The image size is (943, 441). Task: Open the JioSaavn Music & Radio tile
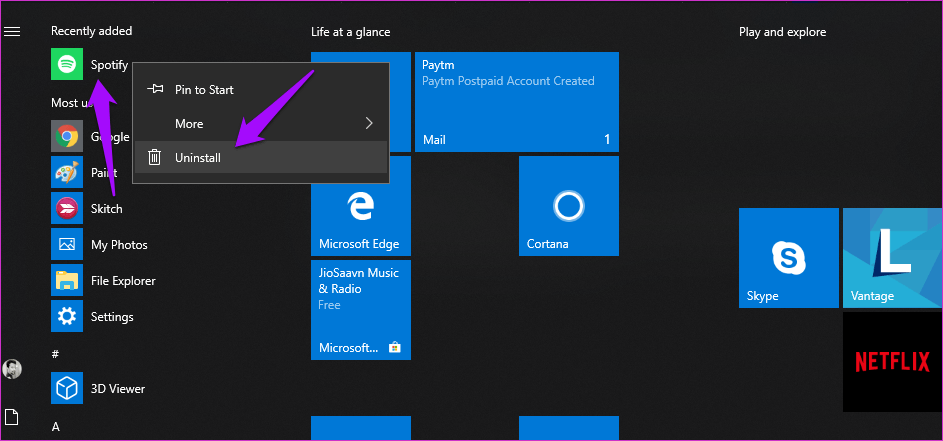coord(361,310)
